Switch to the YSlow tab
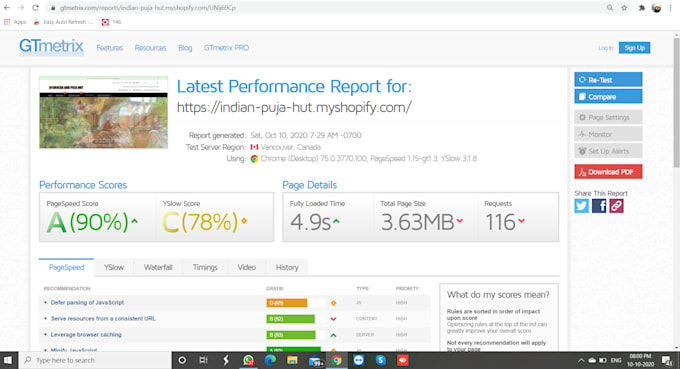The width and height of the screenshot is (680, 369). coord(114,267)
